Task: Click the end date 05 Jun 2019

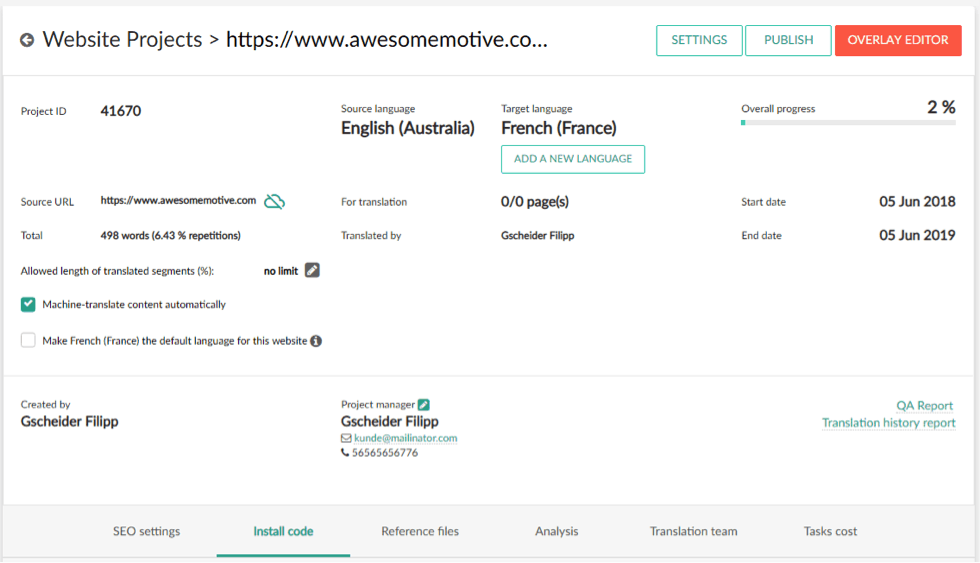Action: click(917, 236)
